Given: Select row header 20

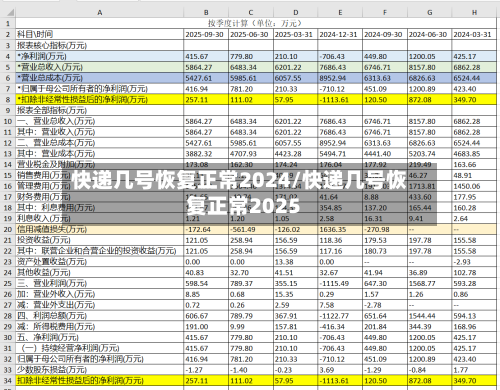Looking at the screenshot, I should pos(8,229).
